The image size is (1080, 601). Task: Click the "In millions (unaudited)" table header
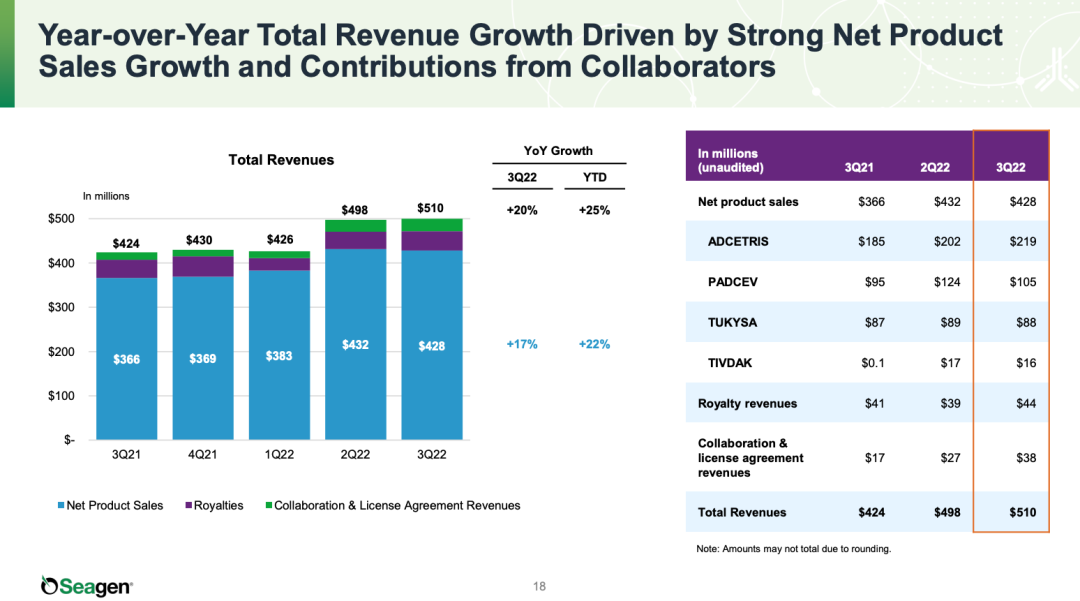pos(730,160)
